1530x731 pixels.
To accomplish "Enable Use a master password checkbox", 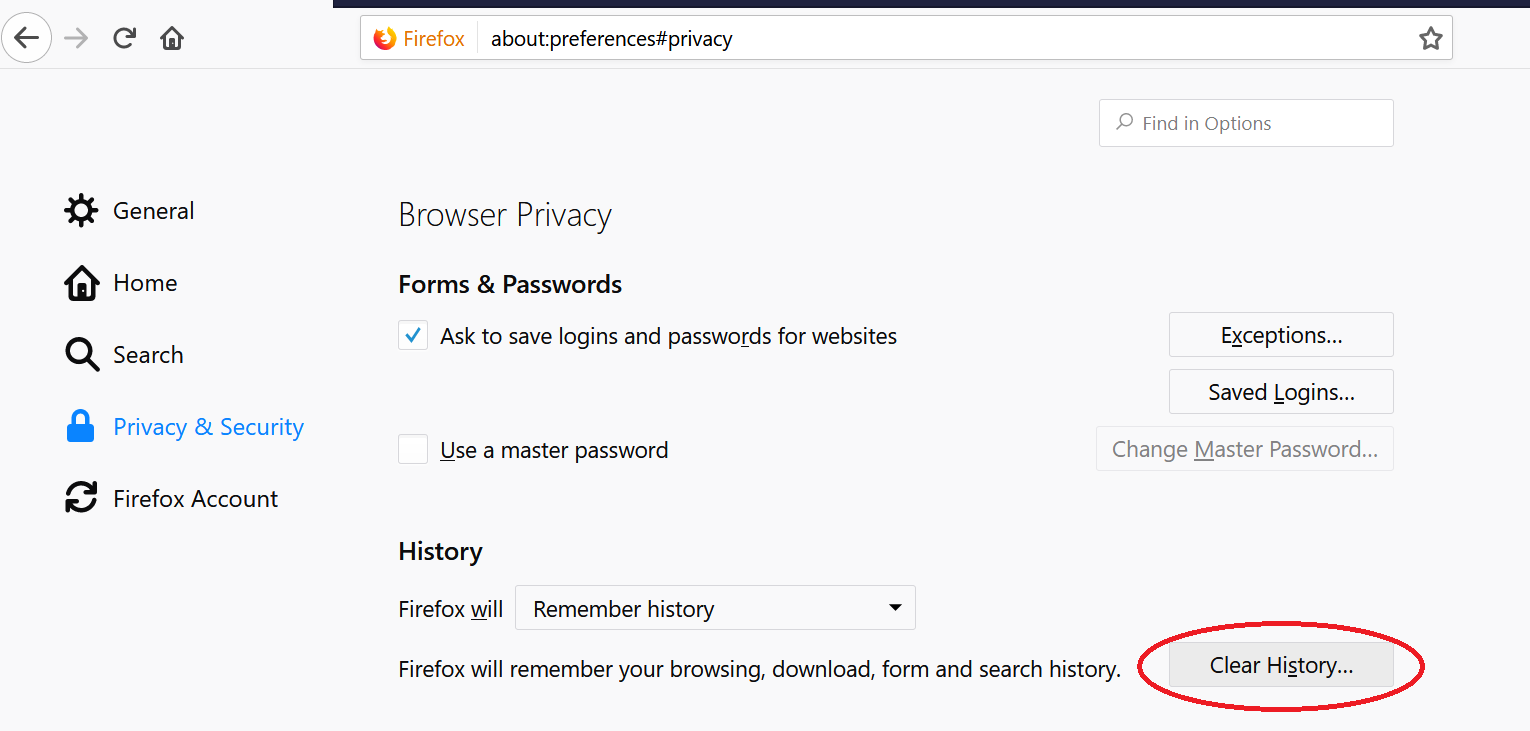I will pyautogui.click(x=413, y=449).
